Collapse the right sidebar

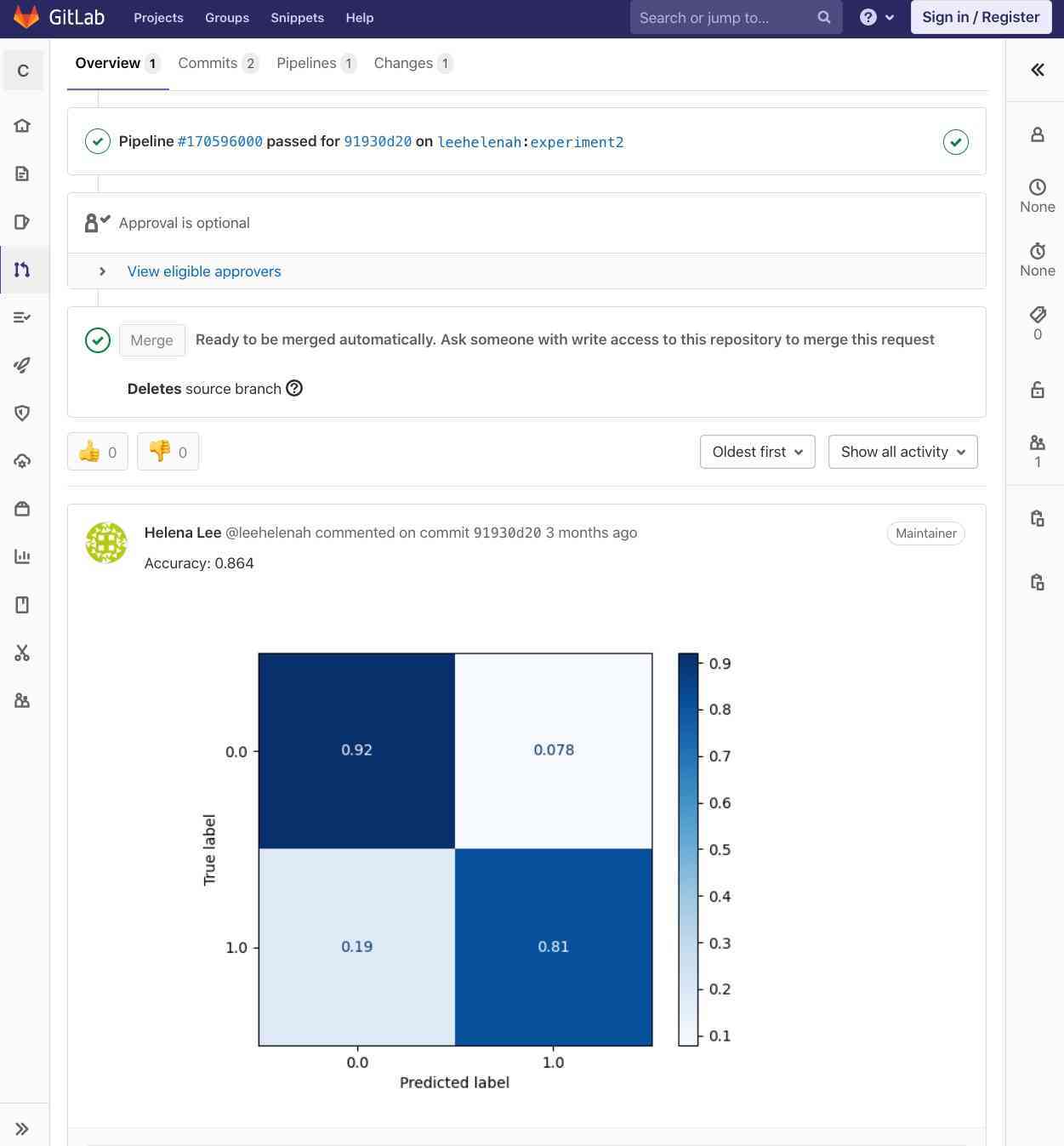[x=1037, y=70]
